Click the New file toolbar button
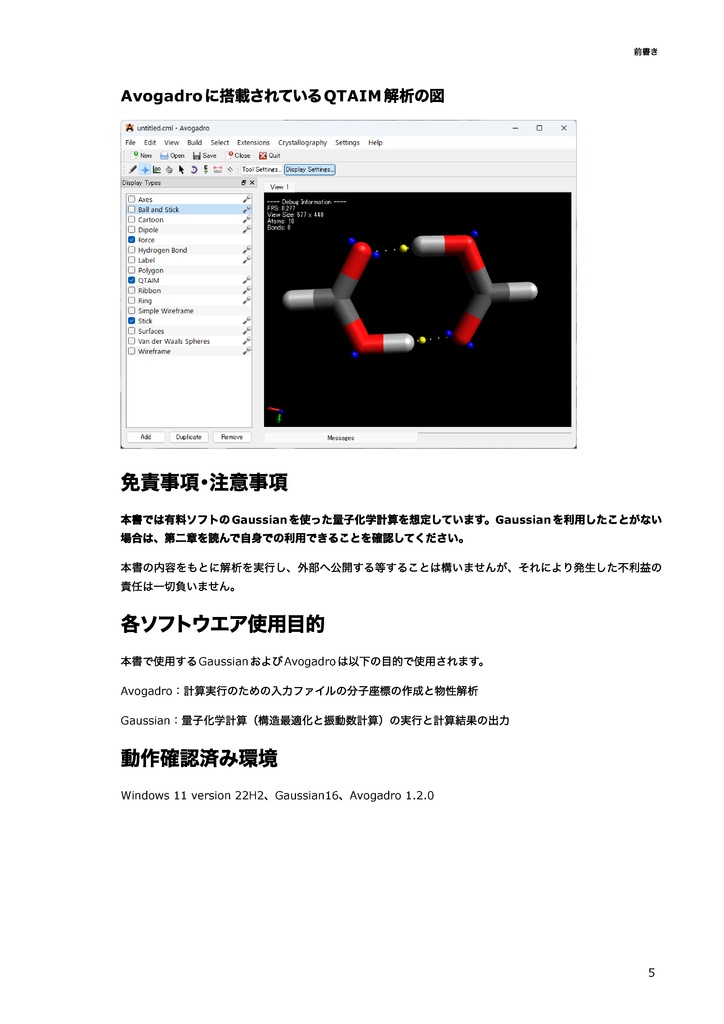 click(142, 155)
